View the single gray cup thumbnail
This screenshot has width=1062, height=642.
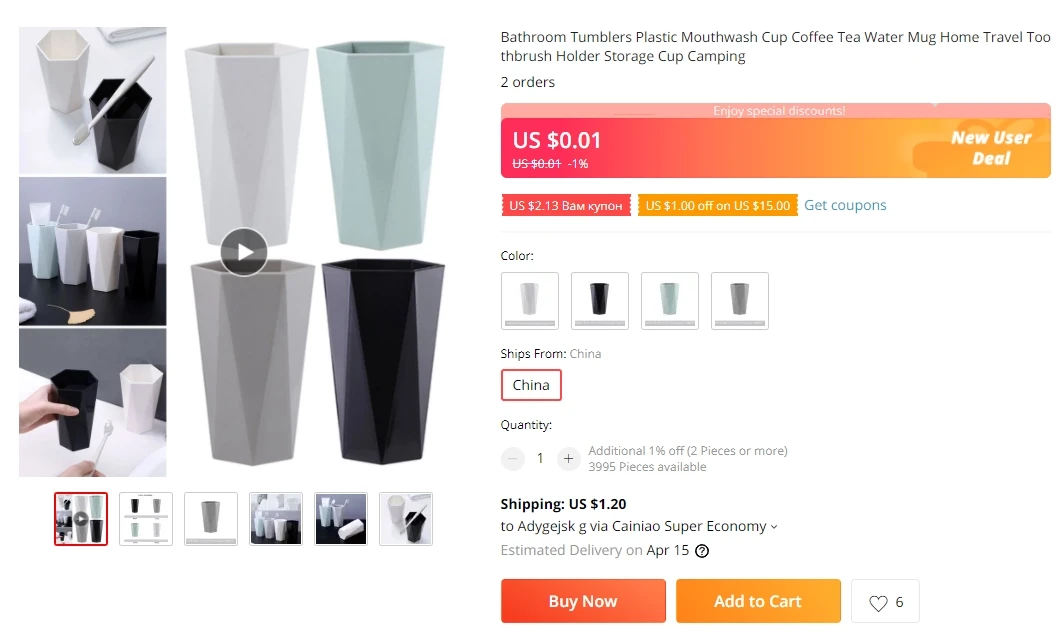pos(211,519)
